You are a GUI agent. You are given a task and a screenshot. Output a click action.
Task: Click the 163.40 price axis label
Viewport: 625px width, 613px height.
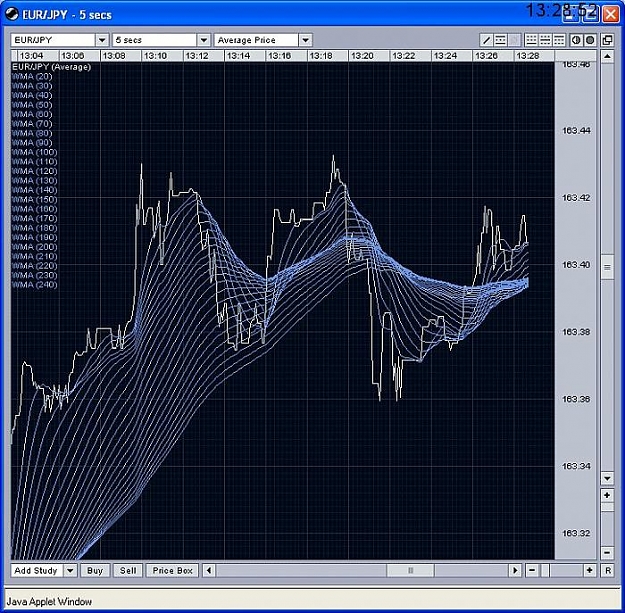(576, 265)
